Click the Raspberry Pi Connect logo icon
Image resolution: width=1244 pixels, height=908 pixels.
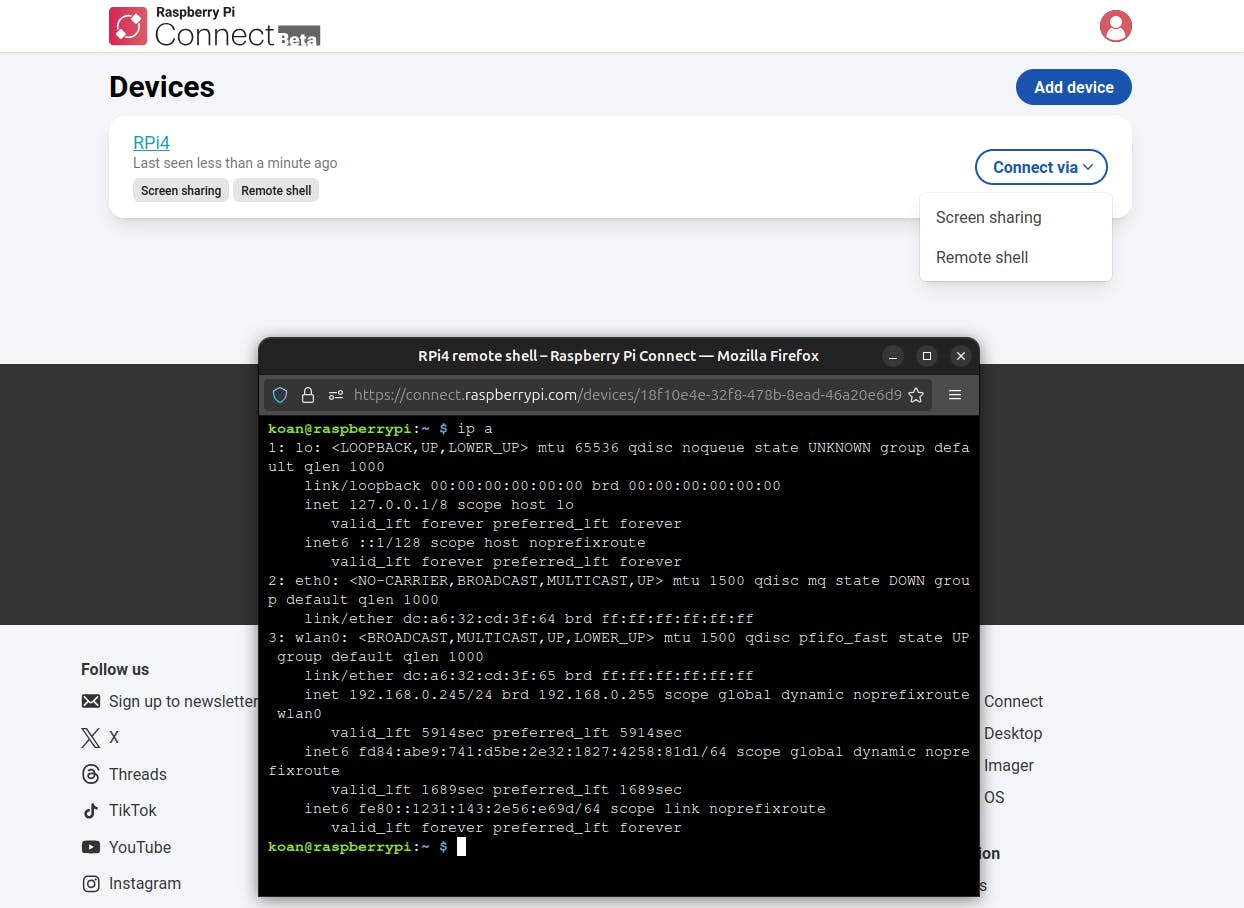(128, 26)
